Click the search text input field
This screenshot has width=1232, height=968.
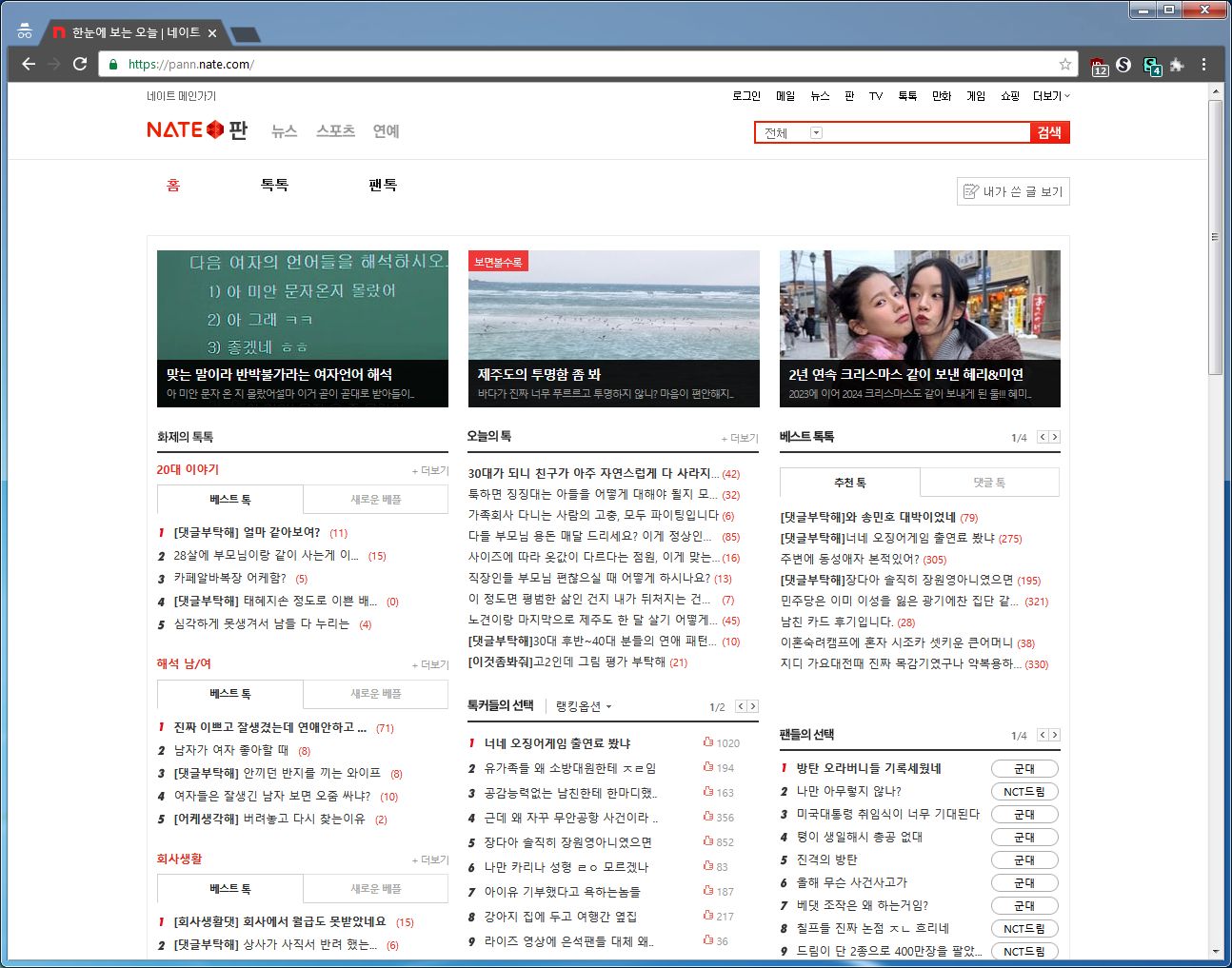click(925, 132)
